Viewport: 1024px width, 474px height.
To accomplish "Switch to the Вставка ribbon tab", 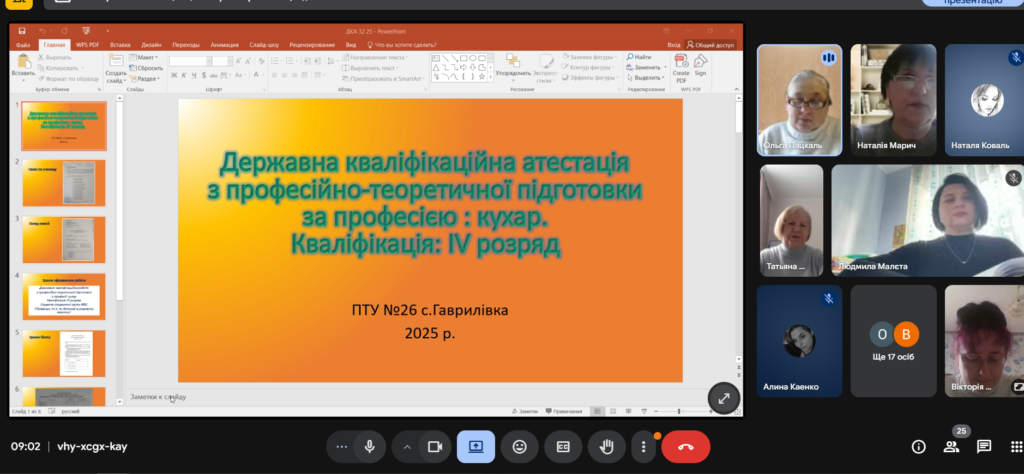I will tap(121, 45).
